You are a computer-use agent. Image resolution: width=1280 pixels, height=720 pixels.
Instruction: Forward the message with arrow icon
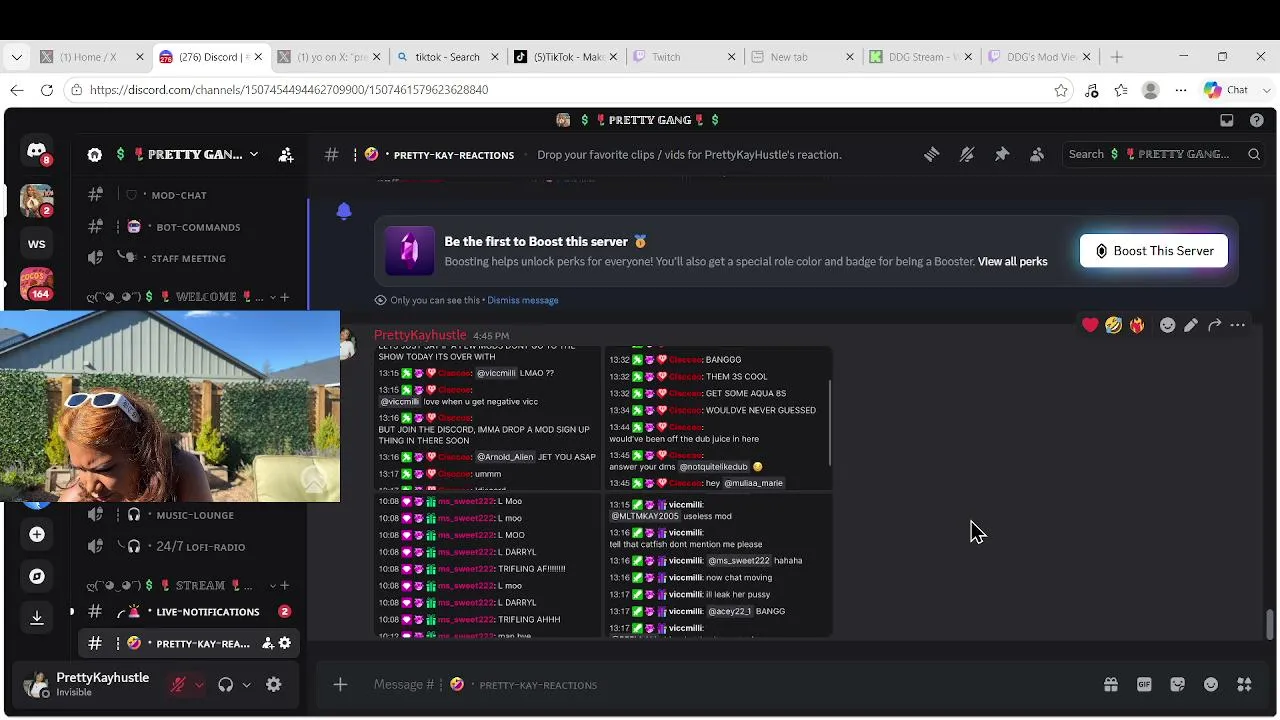[x=1214, y=325]
